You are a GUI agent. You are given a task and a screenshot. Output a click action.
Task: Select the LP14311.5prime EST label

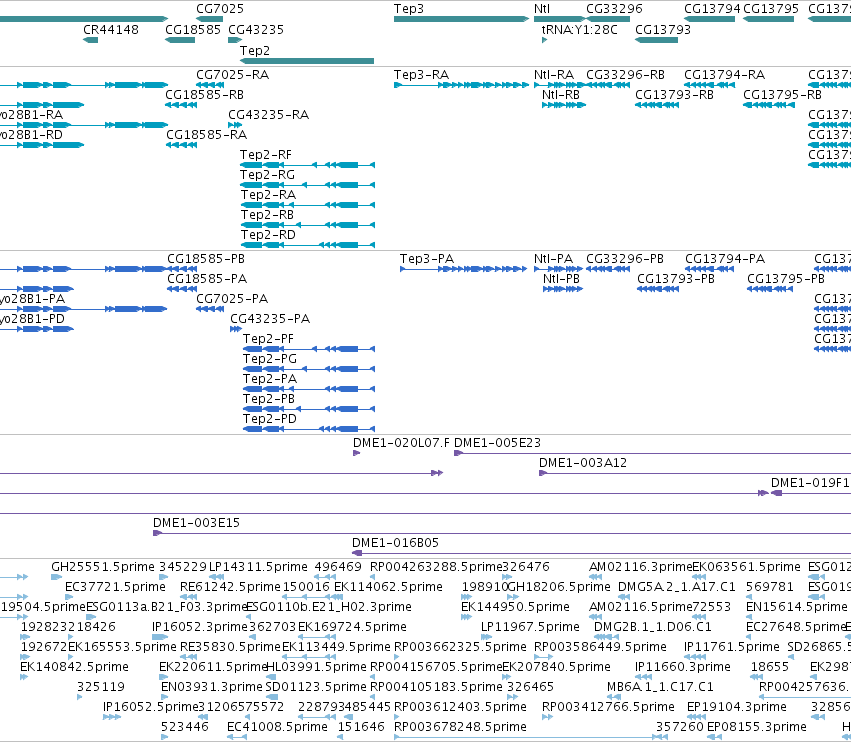[x=258, y=567]
